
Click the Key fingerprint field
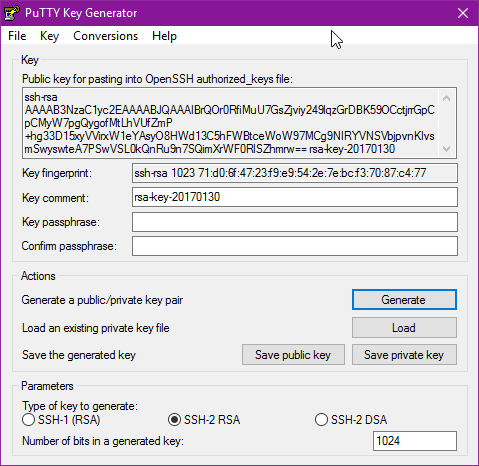295,173
